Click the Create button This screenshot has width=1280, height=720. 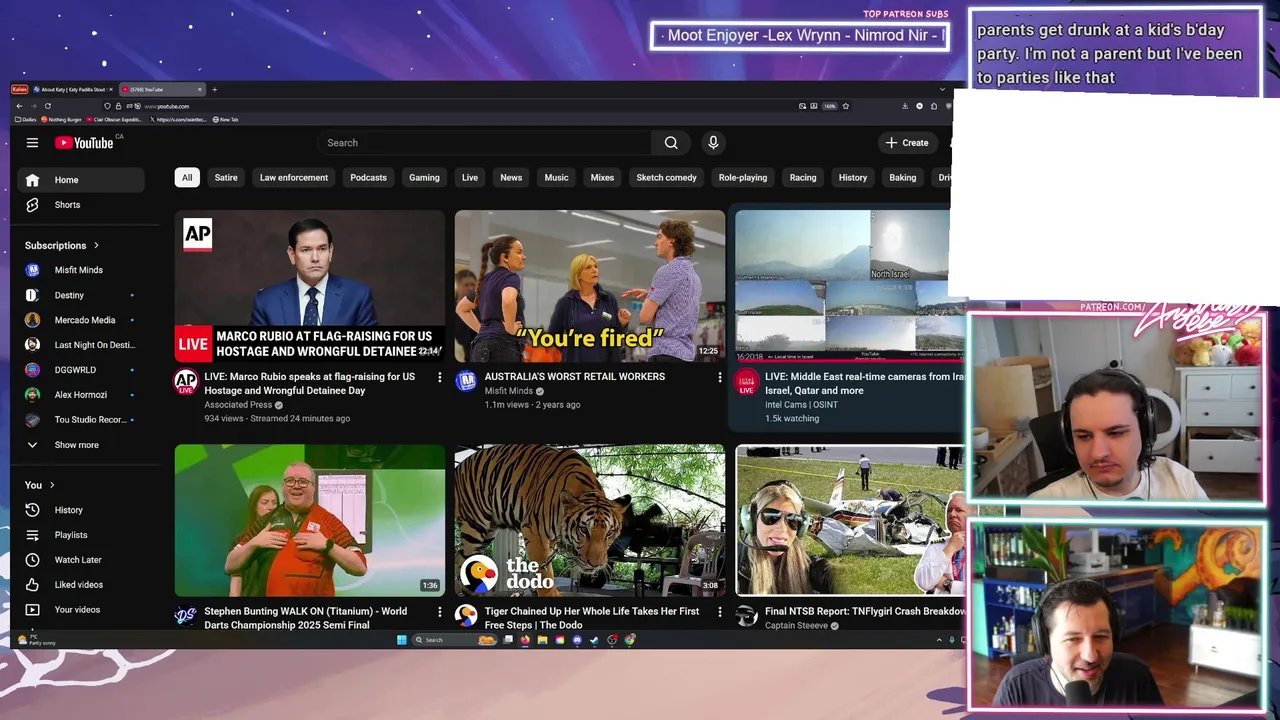[x=907, y=143]
